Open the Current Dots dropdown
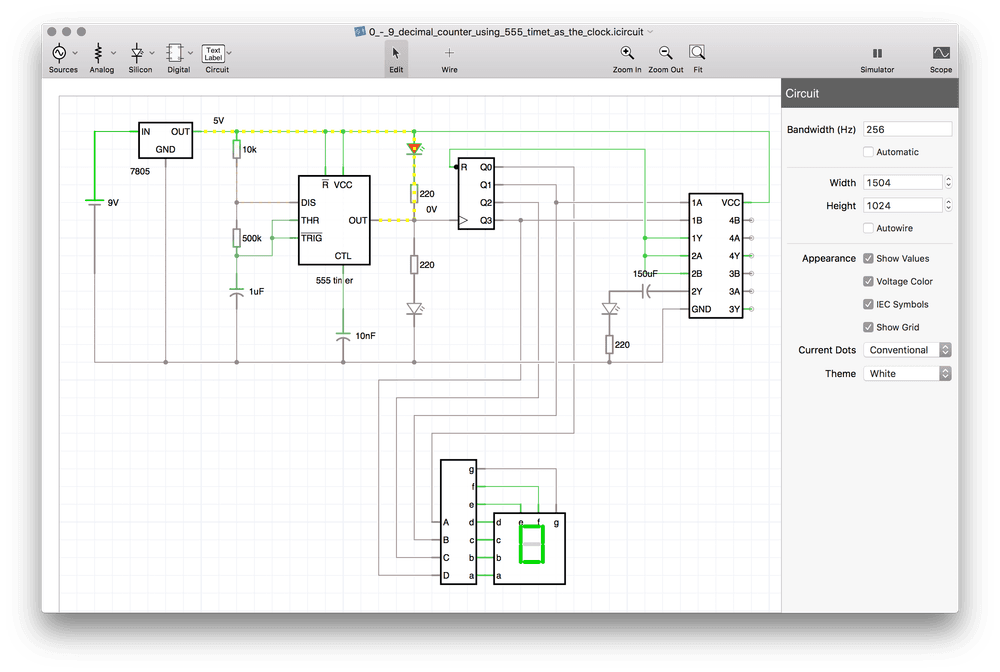Viewport: 1000px width, 672px height. 907,350
